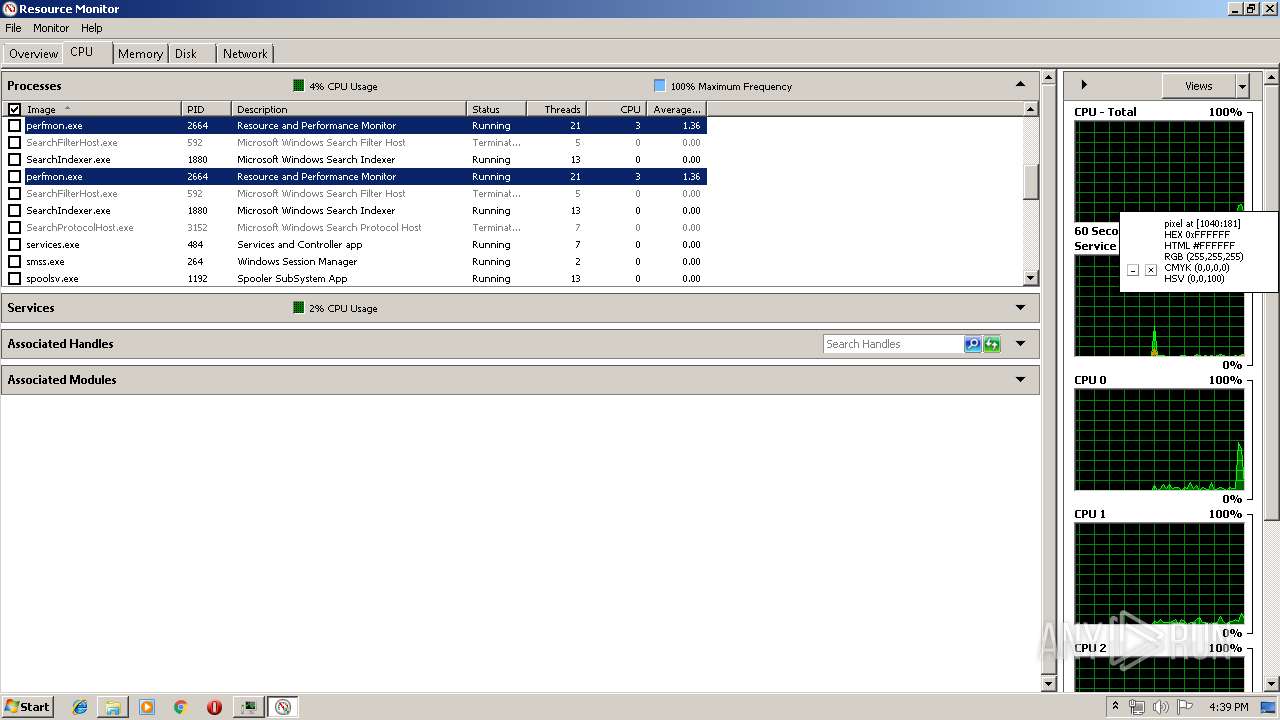The image size is (1280, 720).
Task: Check the smss.exe checkbox
Action: point(14,262)
